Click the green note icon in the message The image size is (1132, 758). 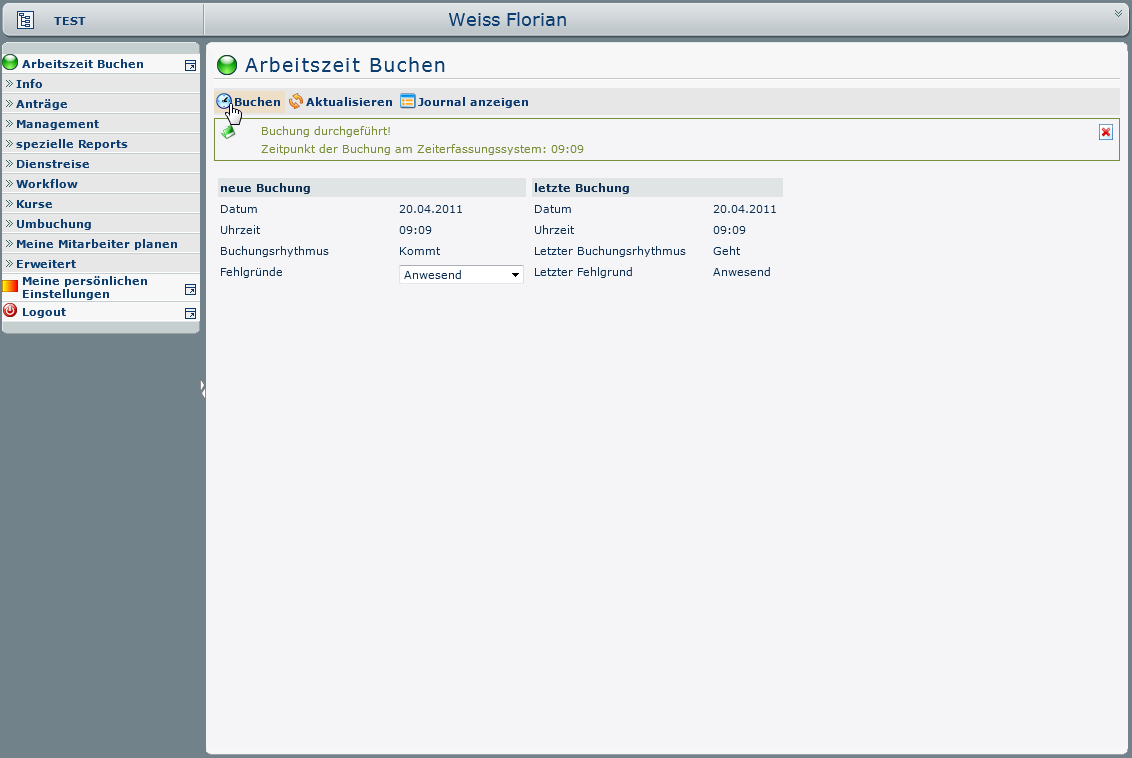click(229, 132)
